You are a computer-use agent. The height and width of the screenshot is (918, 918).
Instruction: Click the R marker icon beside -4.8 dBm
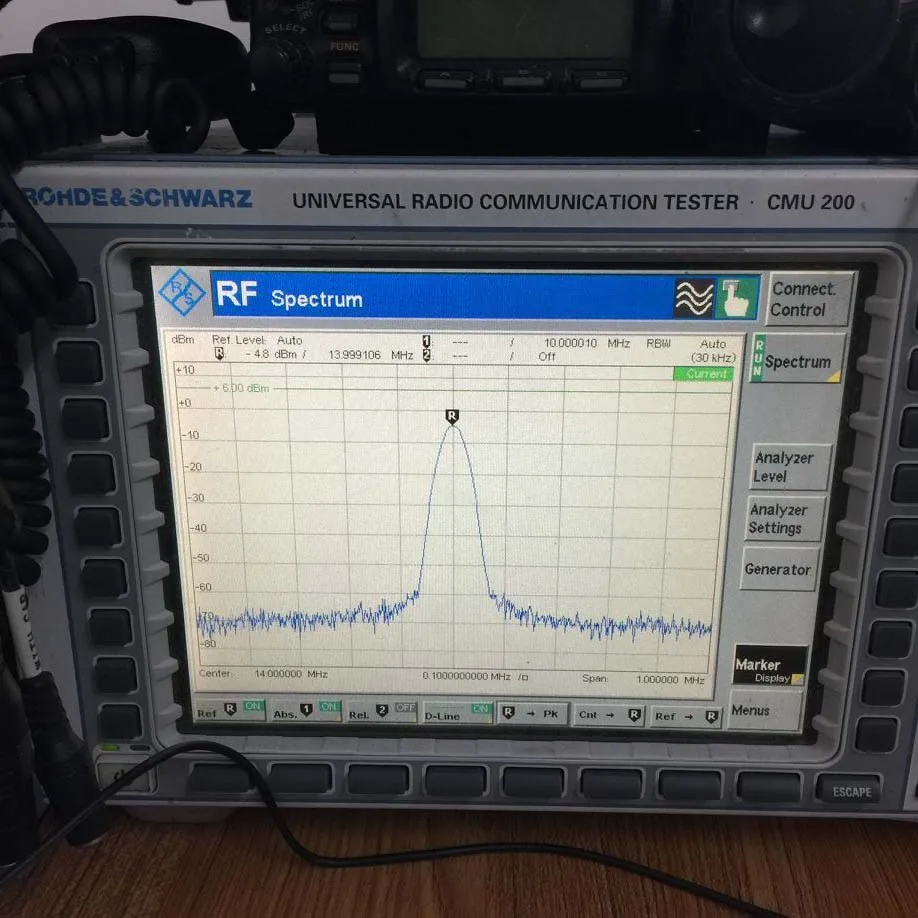coord(220,353)
